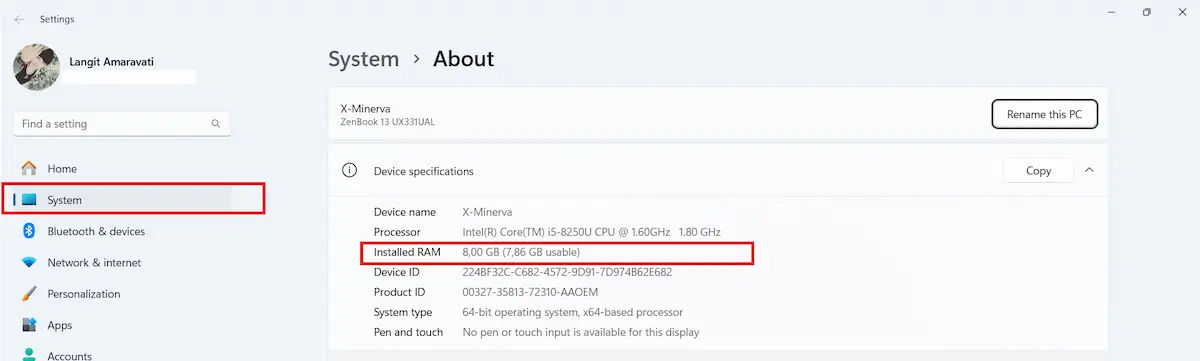The width and height of the screenshot is (1200, 361).
Task: Click the 64-bit operating system value
Action: click(573, 312)
